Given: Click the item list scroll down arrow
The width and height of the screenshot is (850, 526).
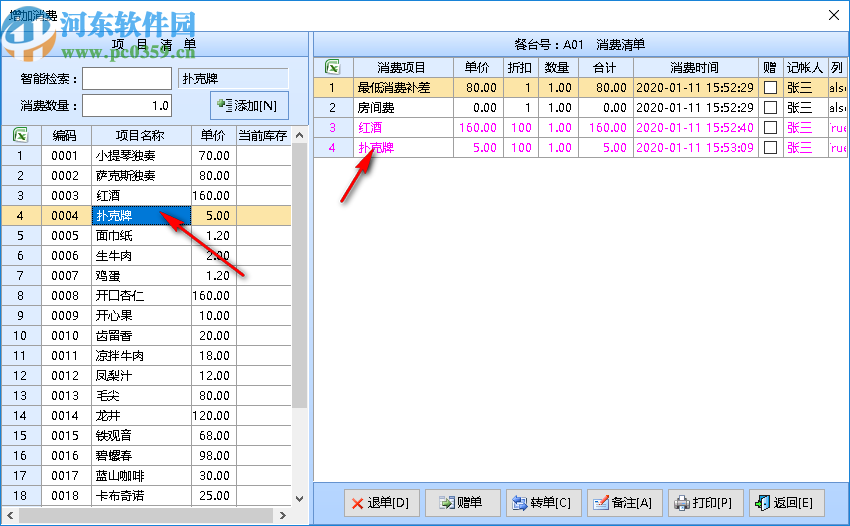Looking at the screenshot, I should (299, 498).
